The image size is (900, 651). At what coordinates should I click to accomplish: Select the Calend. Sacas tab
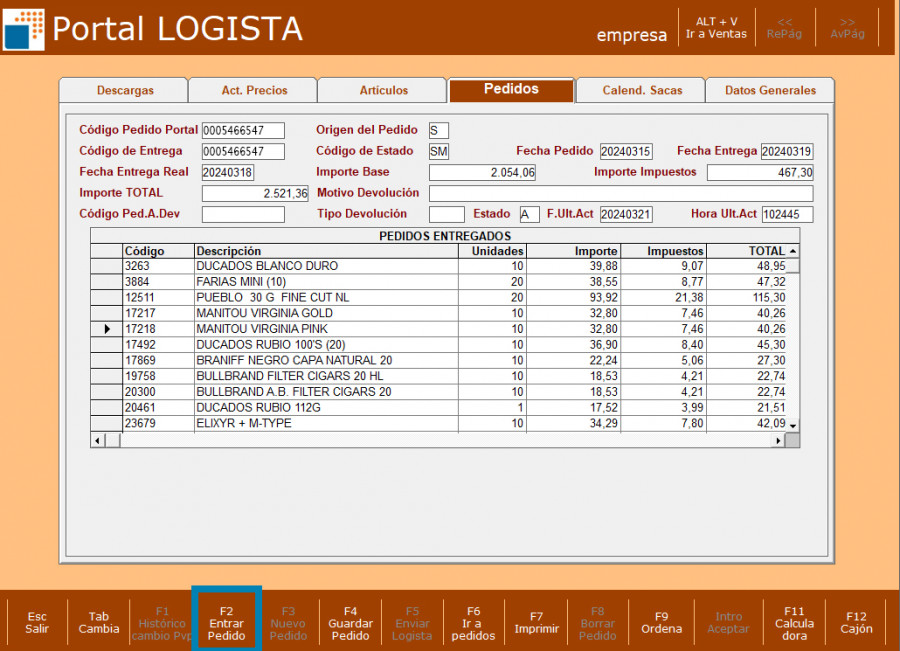[x=642, y=90]
